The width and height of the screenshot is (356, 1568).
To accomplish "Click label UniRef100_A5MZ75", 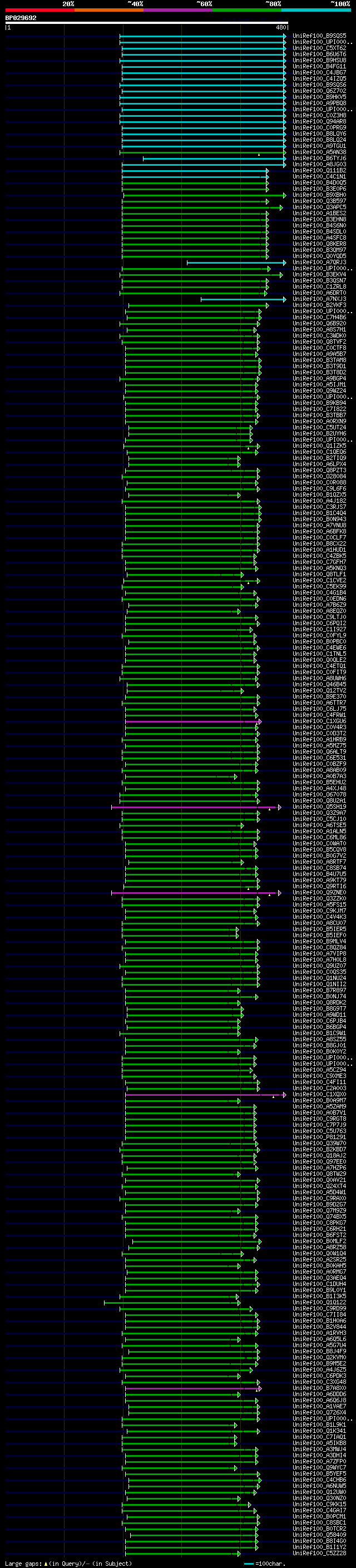I will point(319,746).
